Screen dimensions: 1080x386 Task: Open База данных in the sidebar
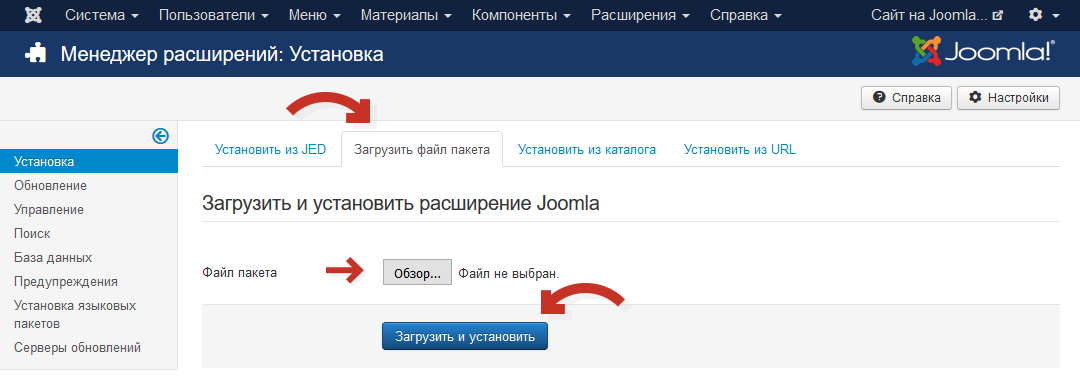(53, 258)
